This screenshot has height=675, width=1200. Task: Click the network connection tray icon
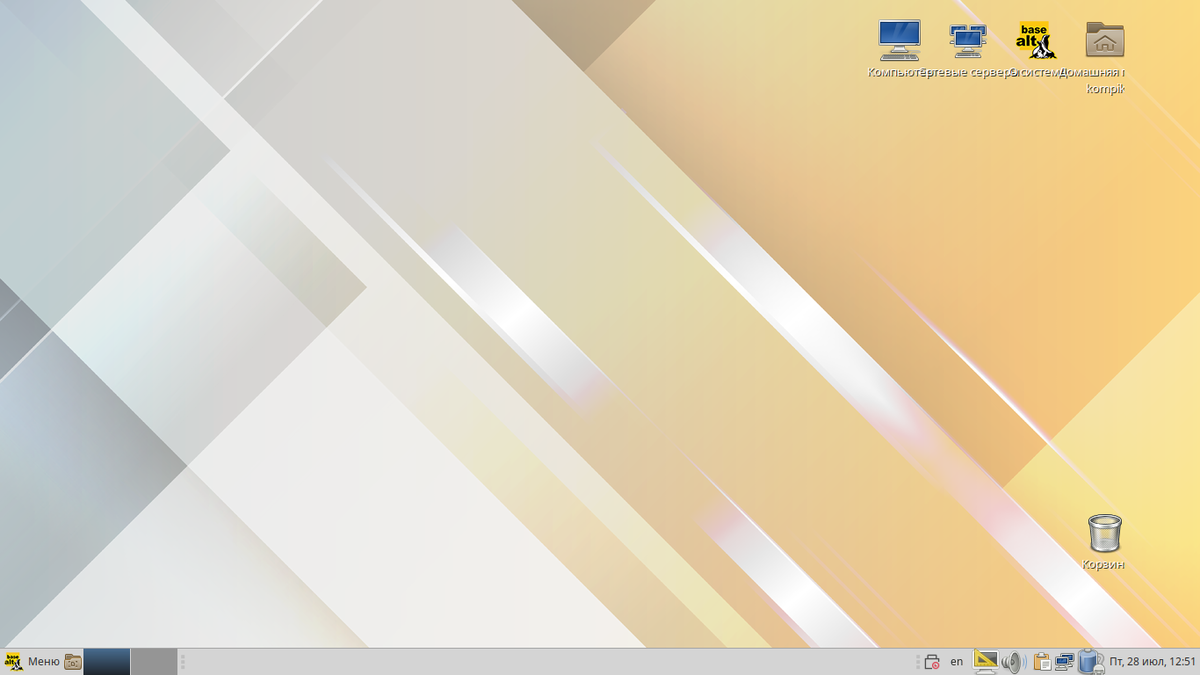pyautogui.click(x=1065, y=661)
